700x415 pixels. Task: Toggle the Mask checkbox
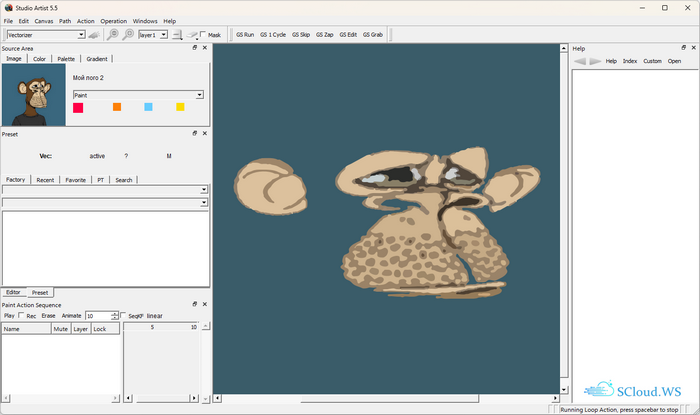(x=203, y=34)
